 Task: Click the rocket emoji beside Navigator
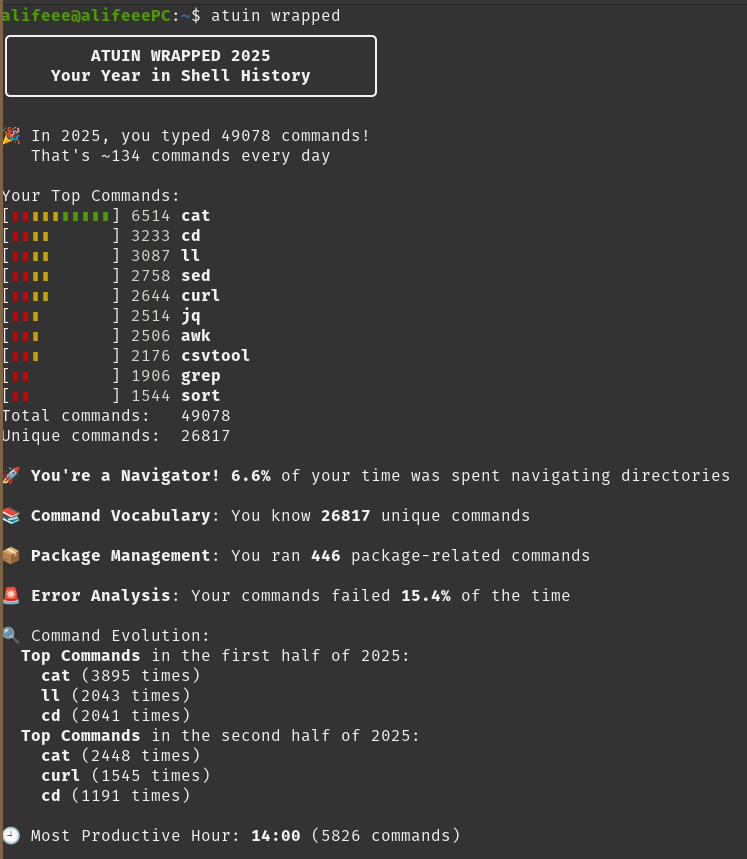(x=12, y=475)
